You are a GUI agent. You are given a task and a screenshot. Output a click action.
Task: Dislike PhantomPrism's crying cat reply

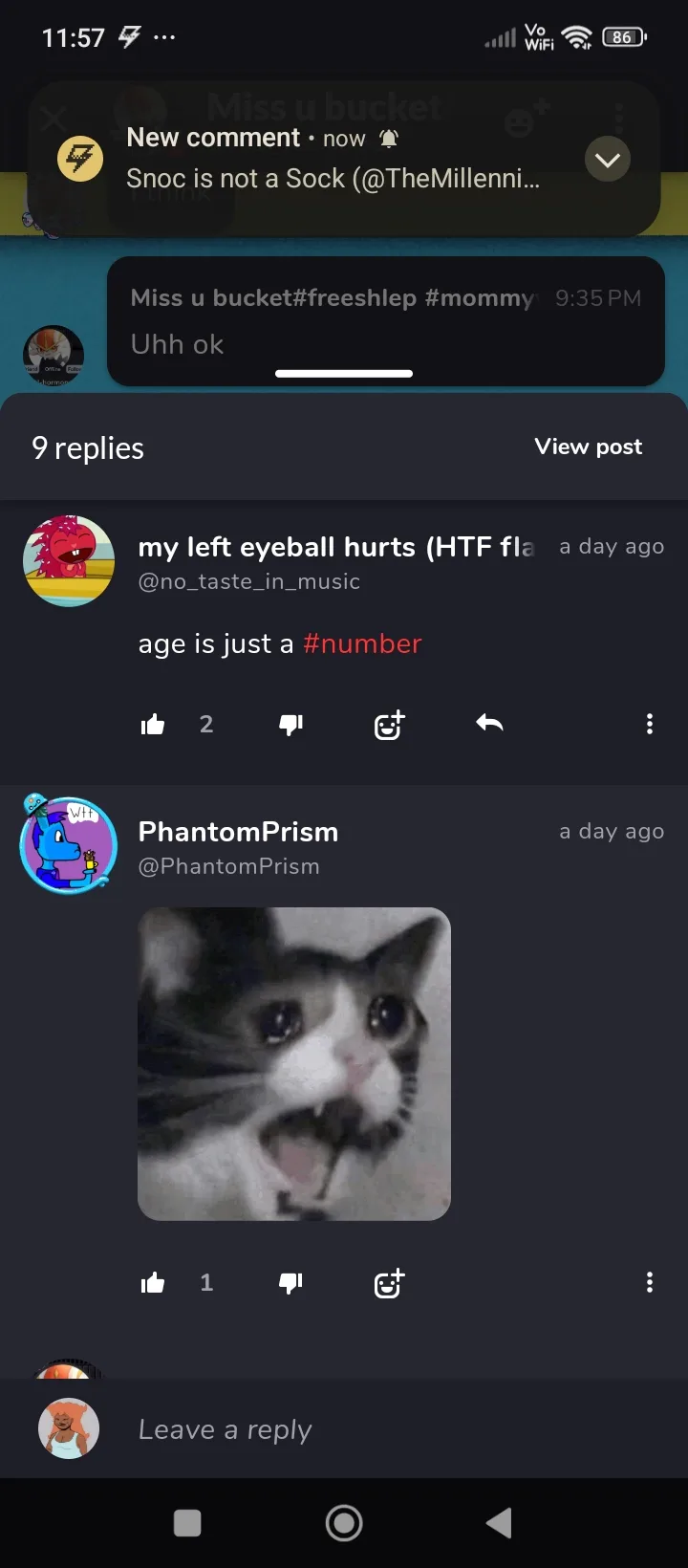pos(290,1283)
